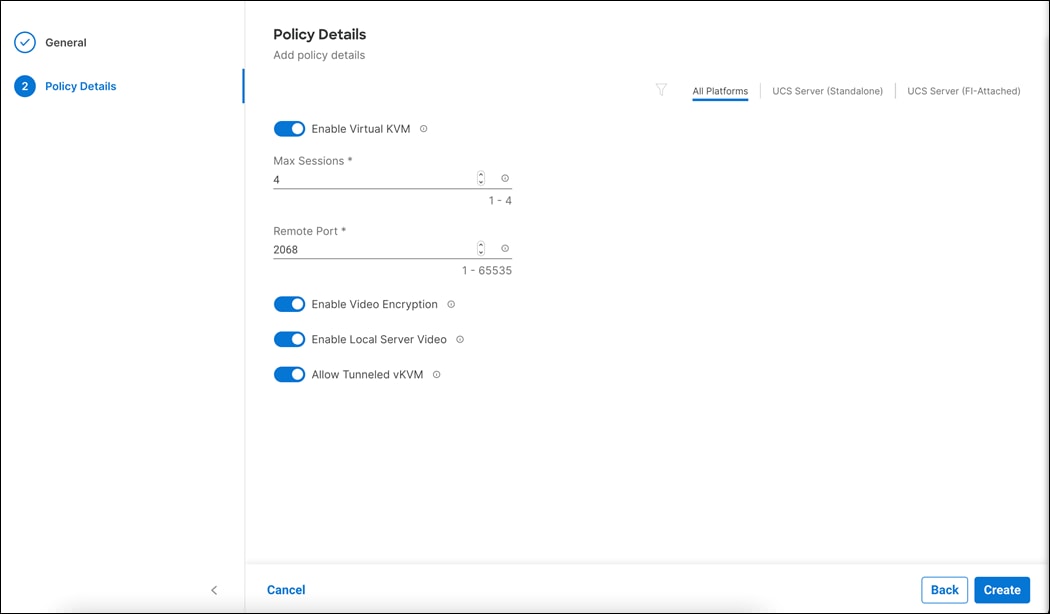View info for Enable Local Server Video
This screenshot has width=1050, height=614.
459,339
